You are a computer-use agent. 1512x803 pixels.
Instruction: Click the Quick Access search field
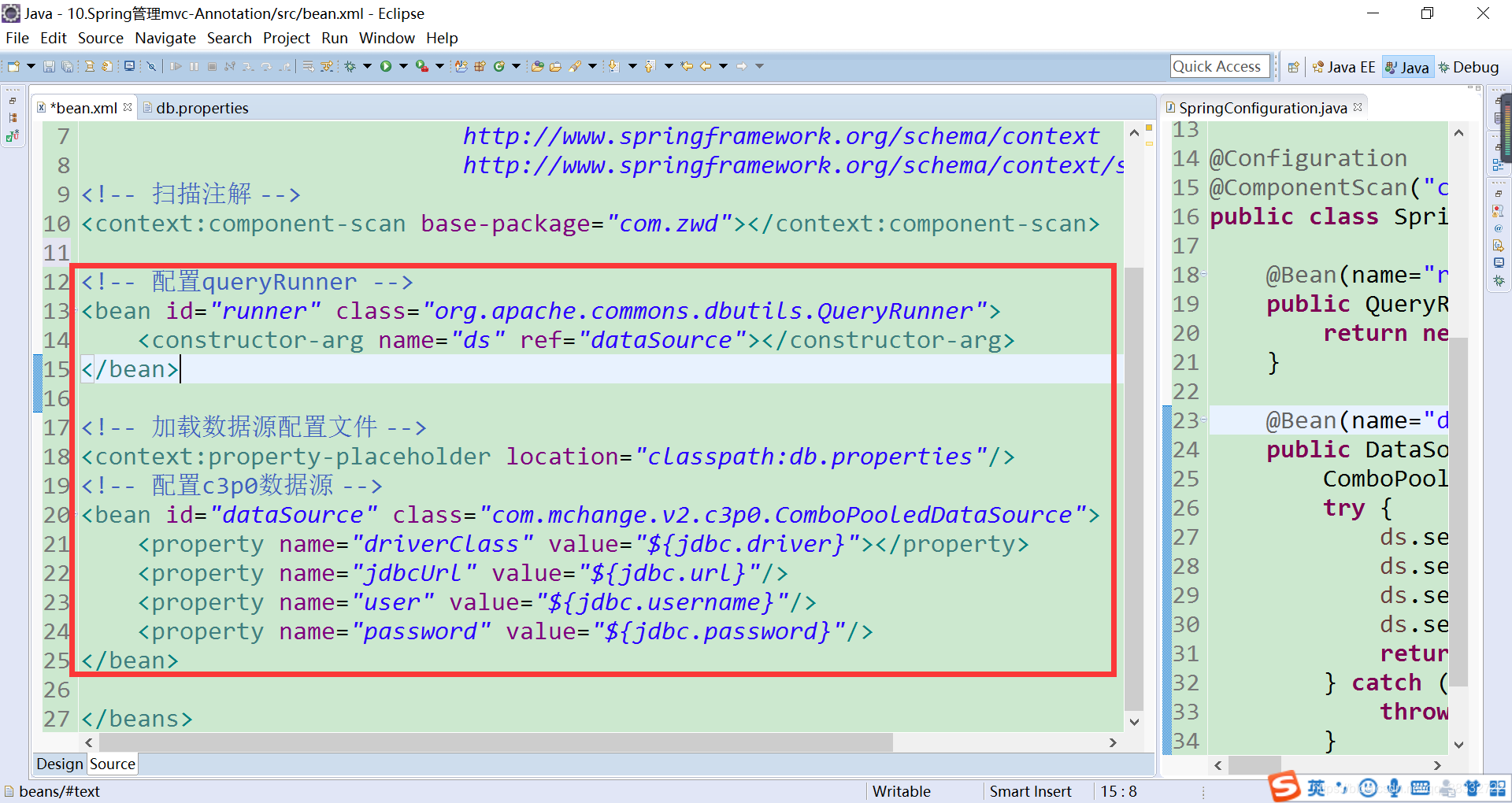[1220, 66]
